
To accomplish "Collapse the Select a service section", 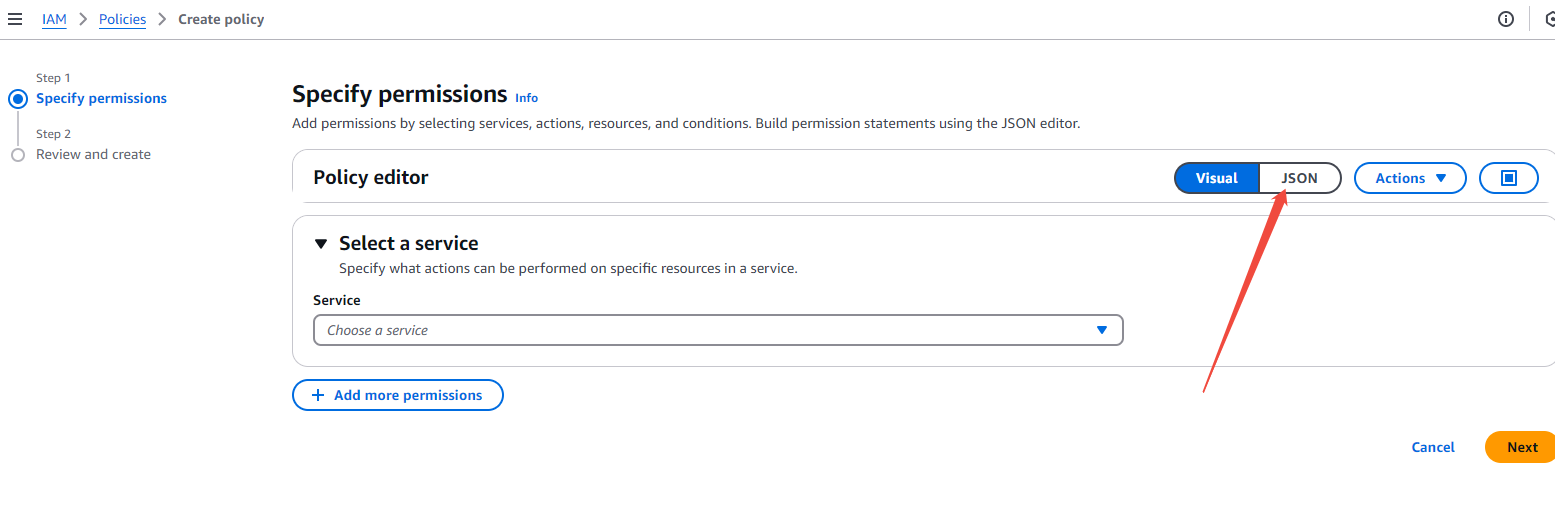I will coord(321,243).
